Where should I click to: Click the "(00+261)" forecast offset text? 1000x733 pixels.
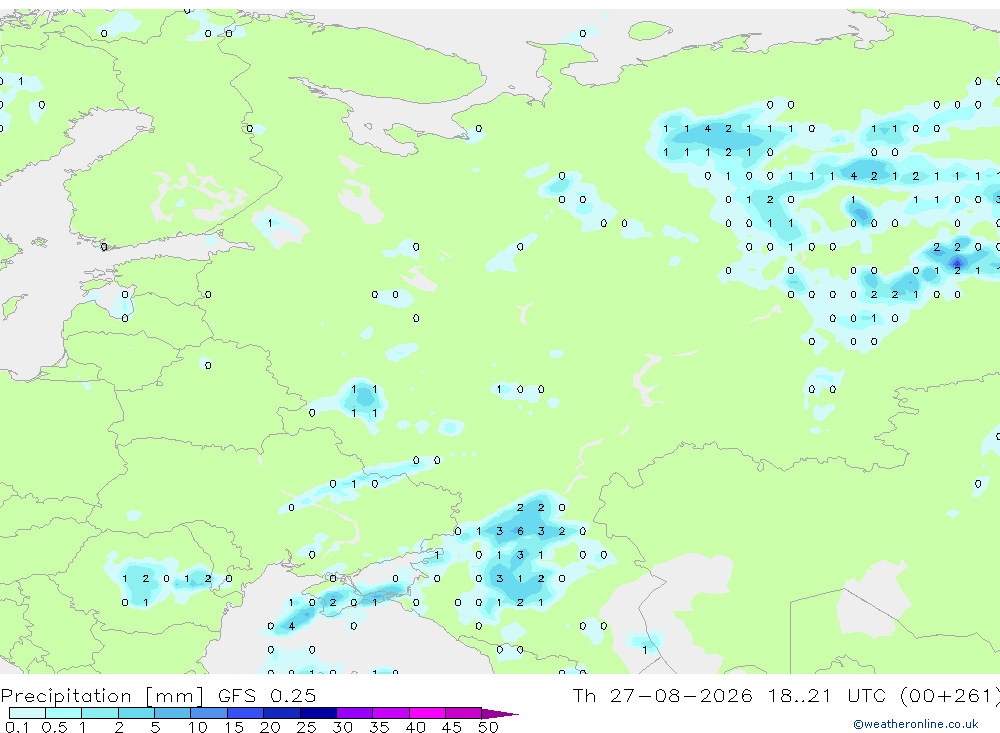pyautogui.click(x=950, y=696)
